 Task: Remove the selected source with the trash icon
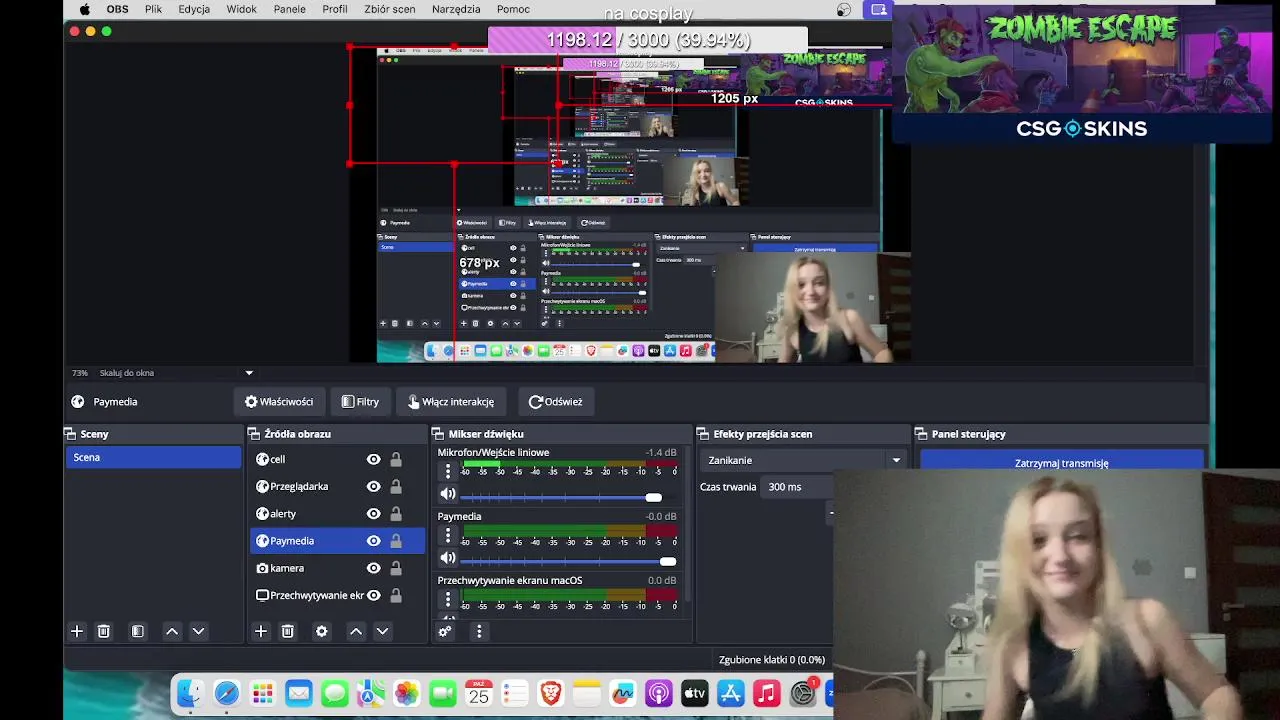(287, 631)
